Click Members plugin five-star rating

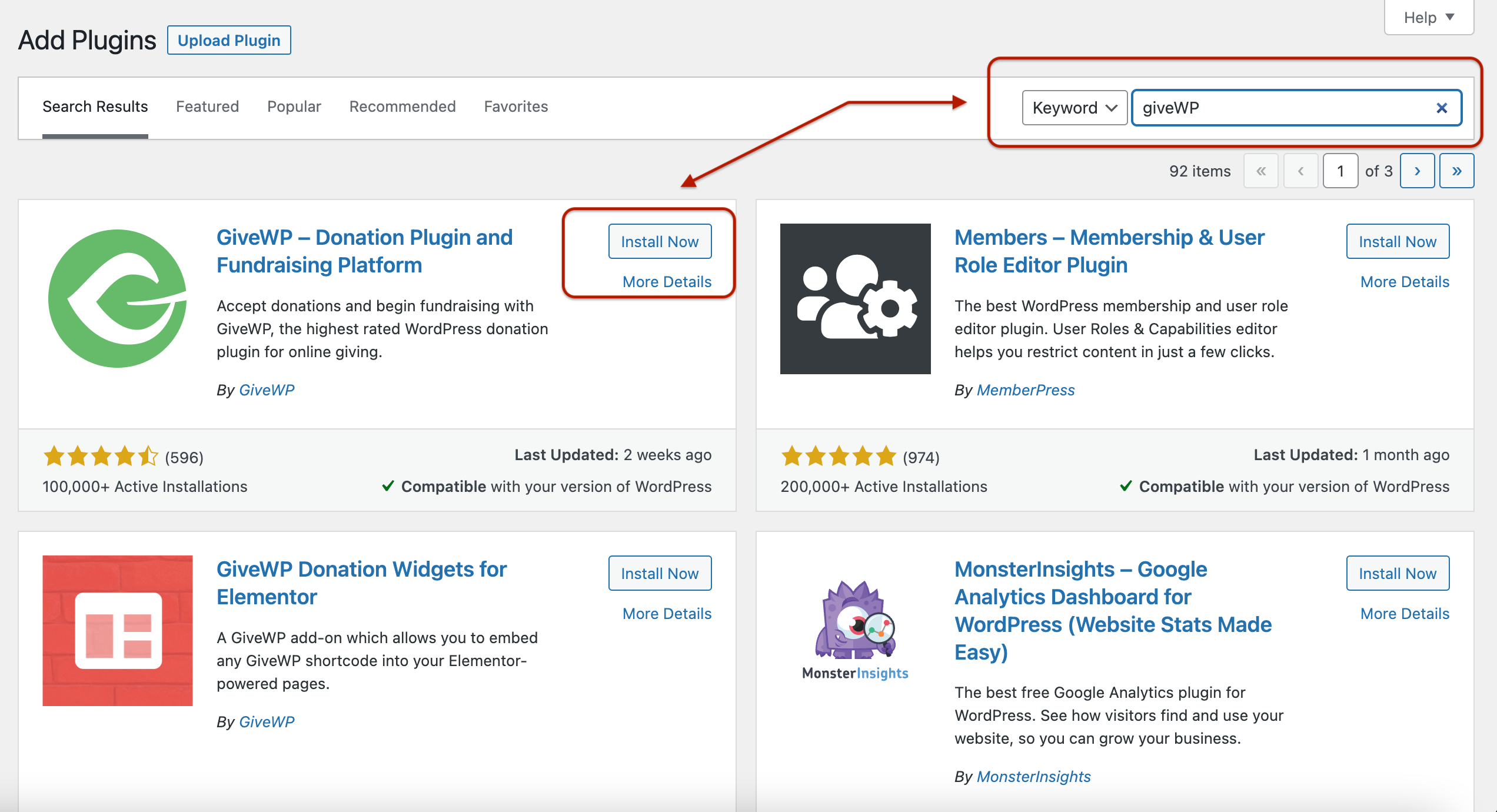coord(839,457)
